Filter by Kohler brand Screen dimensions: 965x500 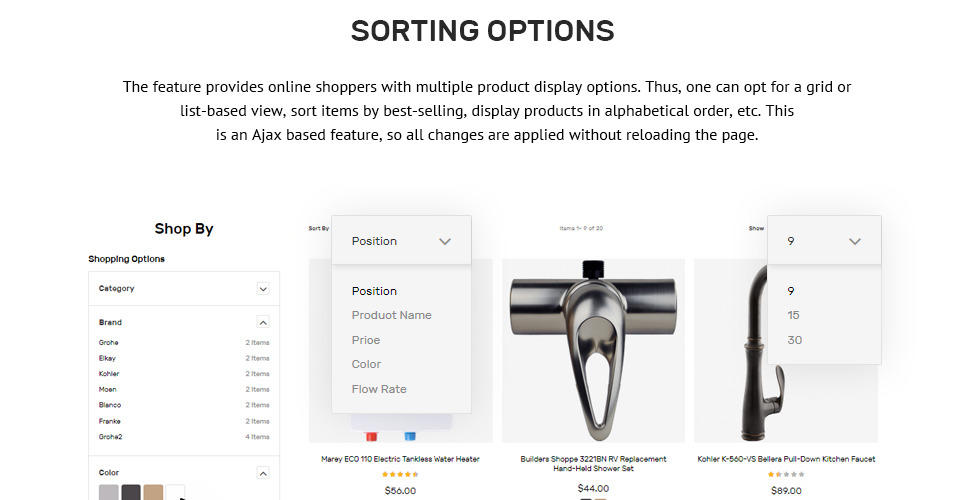(x=109, y=374)
